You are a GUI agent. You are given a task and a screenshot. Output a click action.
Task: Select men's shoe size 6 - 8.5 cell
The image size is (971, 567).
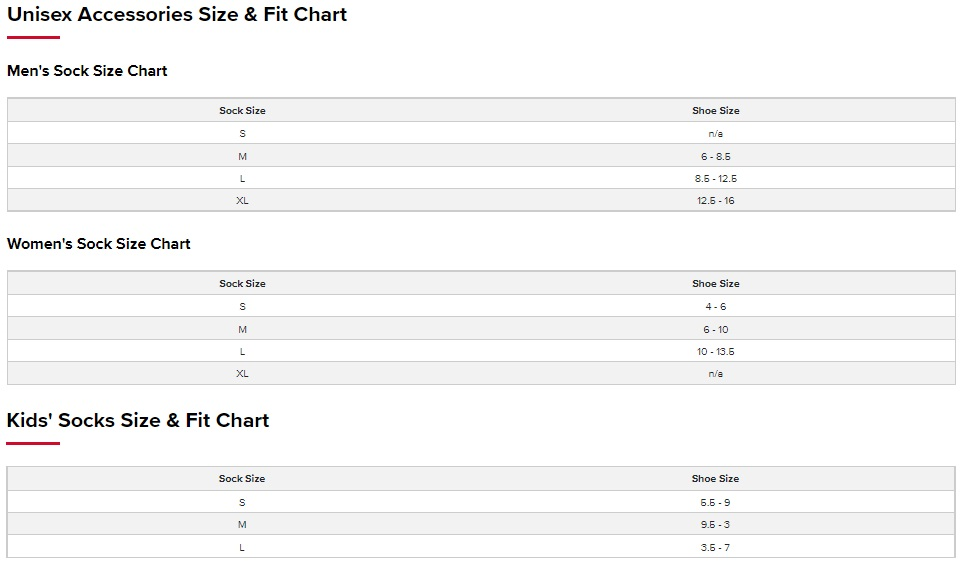(715, 157)
